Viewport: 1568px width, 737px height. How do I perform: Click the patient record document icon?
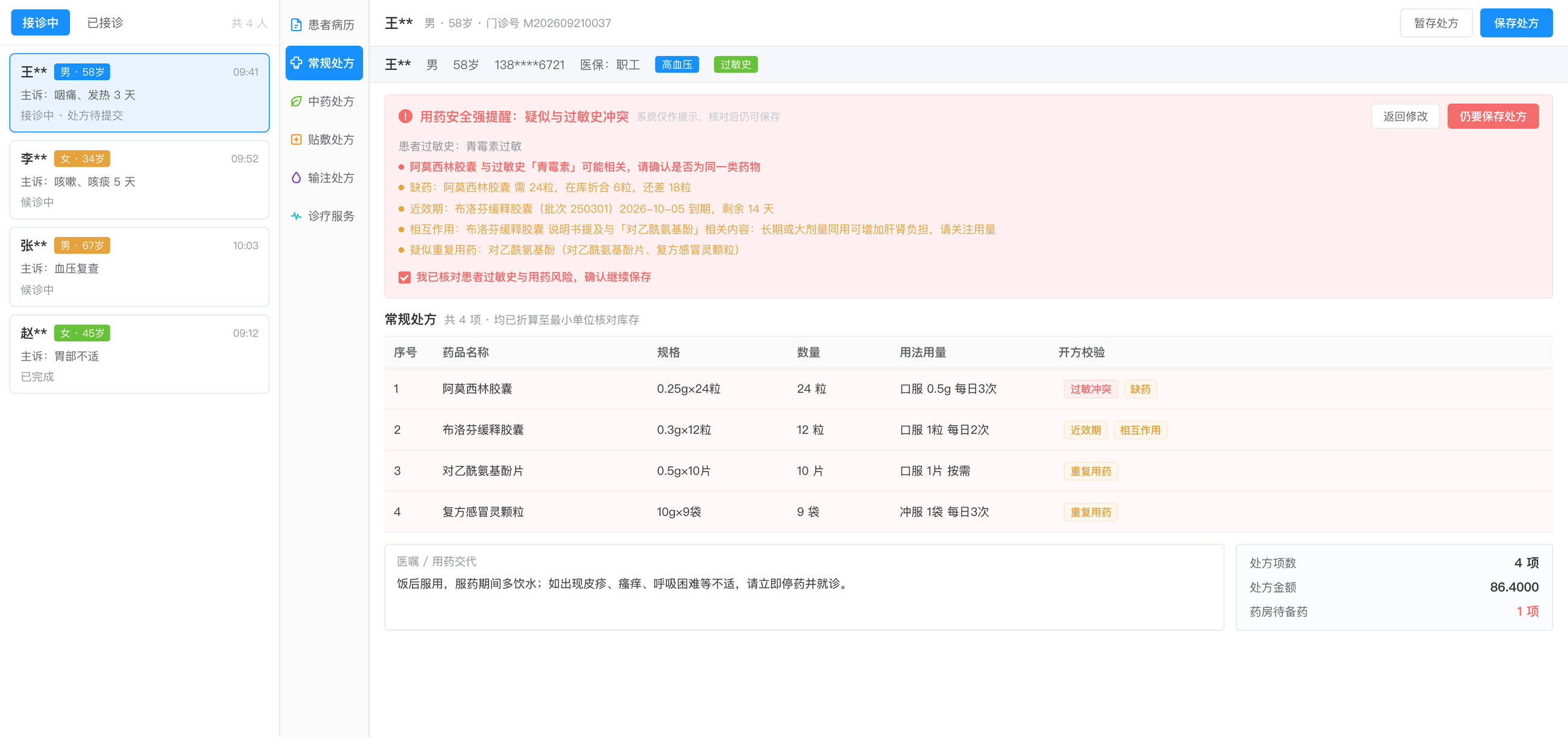296,25
